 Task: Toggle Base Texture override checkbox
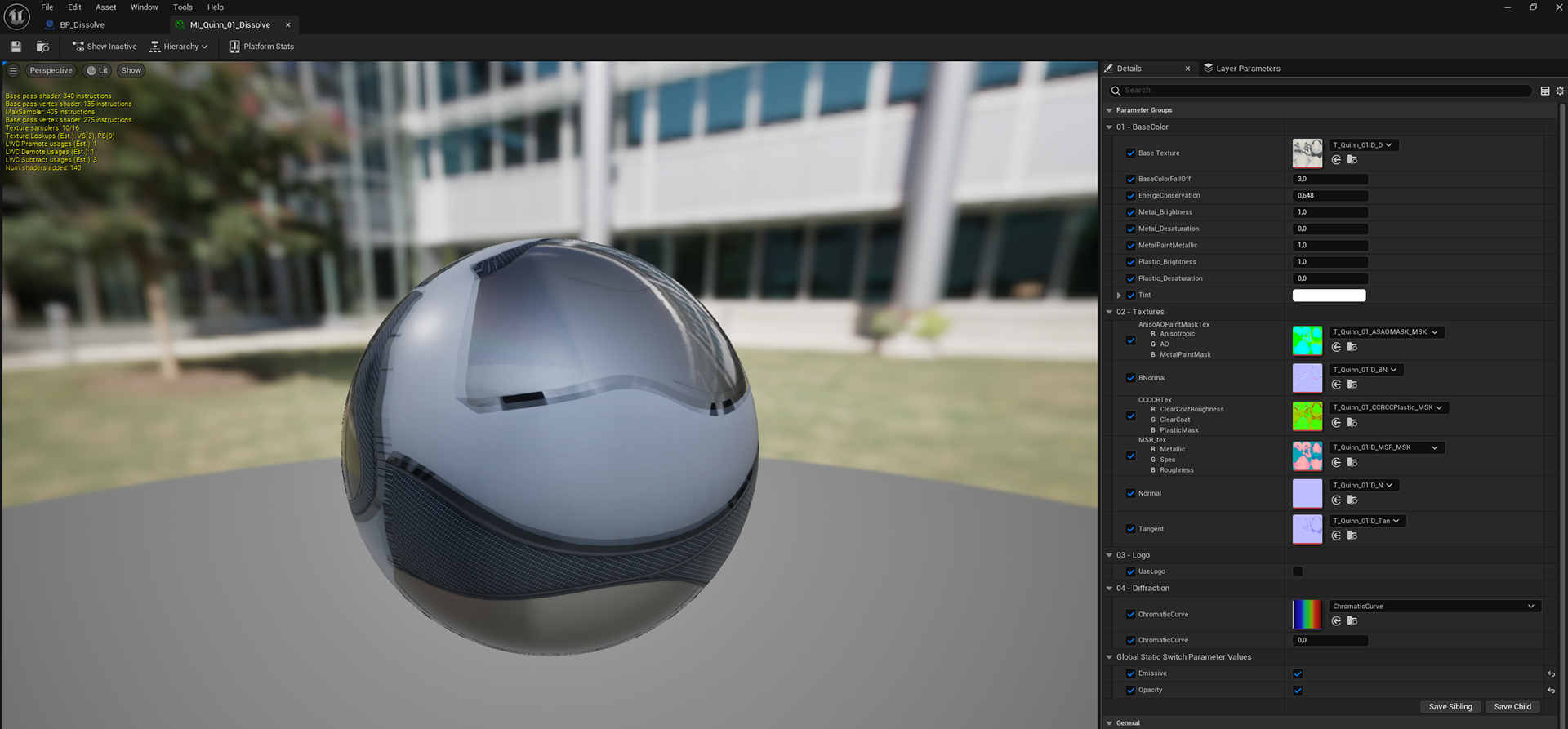pyautogui.click(x=1131, y=153)
